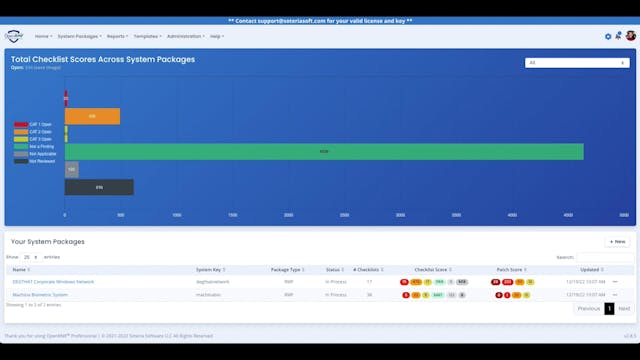
Task: Sort table by Checklist Score column
Action: [433, 270]
